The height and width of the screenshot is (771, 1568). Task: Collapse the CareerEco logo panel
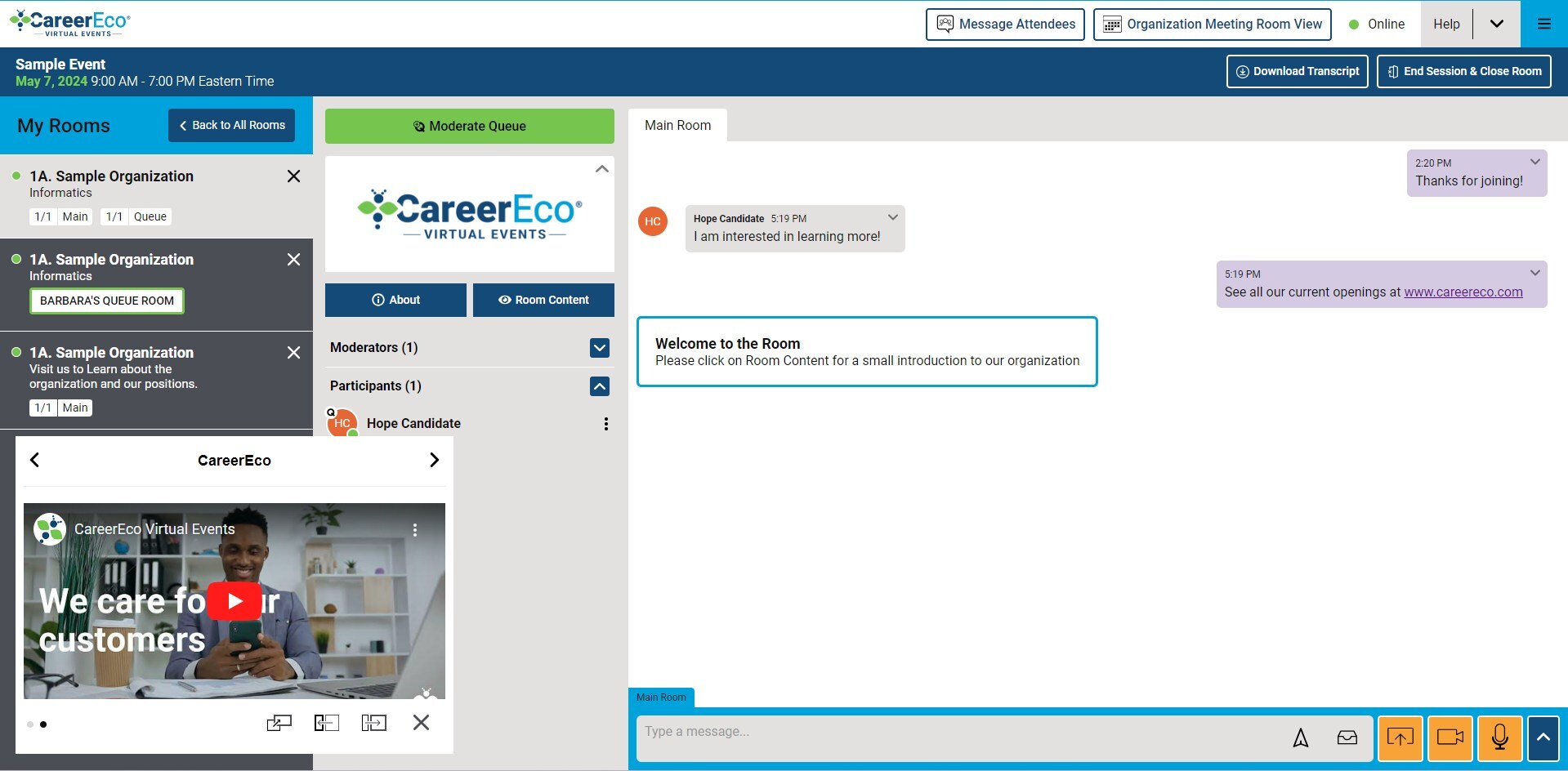[601, 169]
